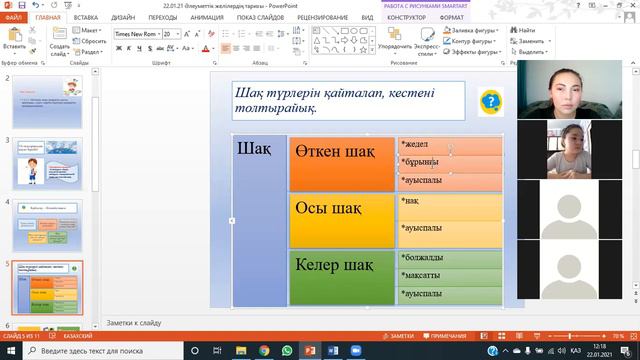Open Экспресс-стили quick styles
This screenshot has height=360, width=640.
(426, 41)
